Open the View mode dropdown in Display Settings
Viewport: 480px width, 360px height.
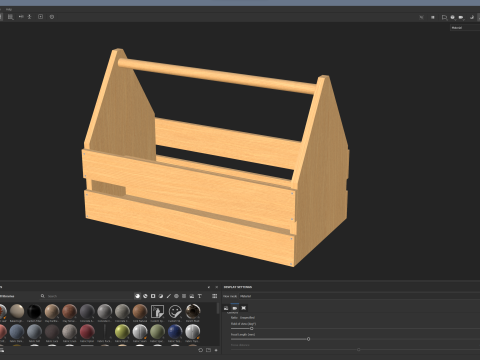pyautogui.click(x=359, y=296)
